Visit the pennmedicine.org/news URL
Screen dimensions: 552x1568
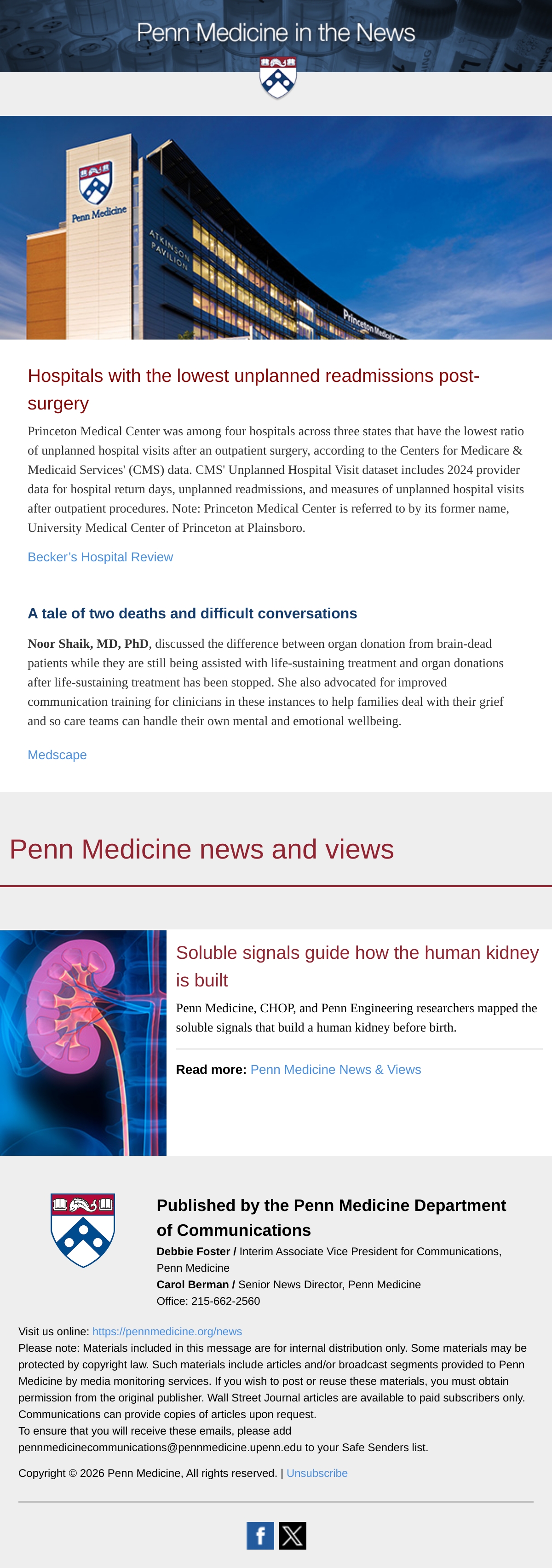coord(167,1332)
